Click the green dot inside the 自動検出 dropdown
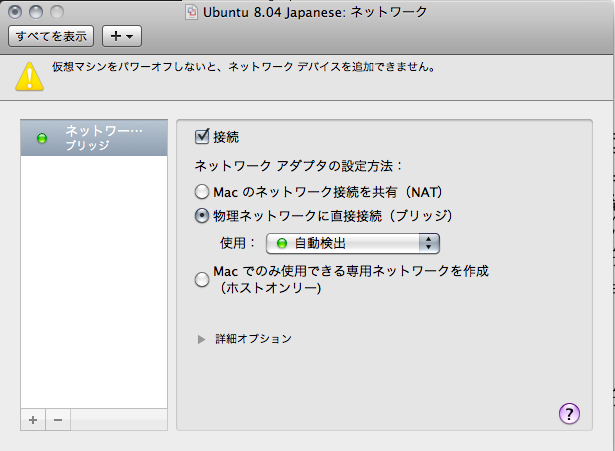This screenshot has height=451, width=615. click(282, 244)
